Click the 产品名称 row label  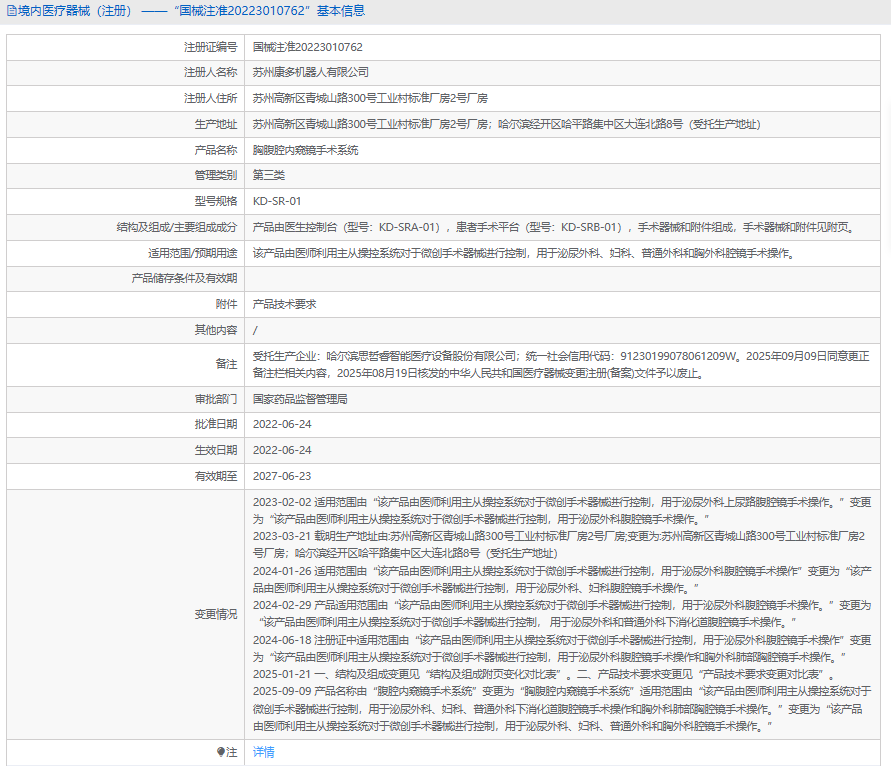point(216,150)
